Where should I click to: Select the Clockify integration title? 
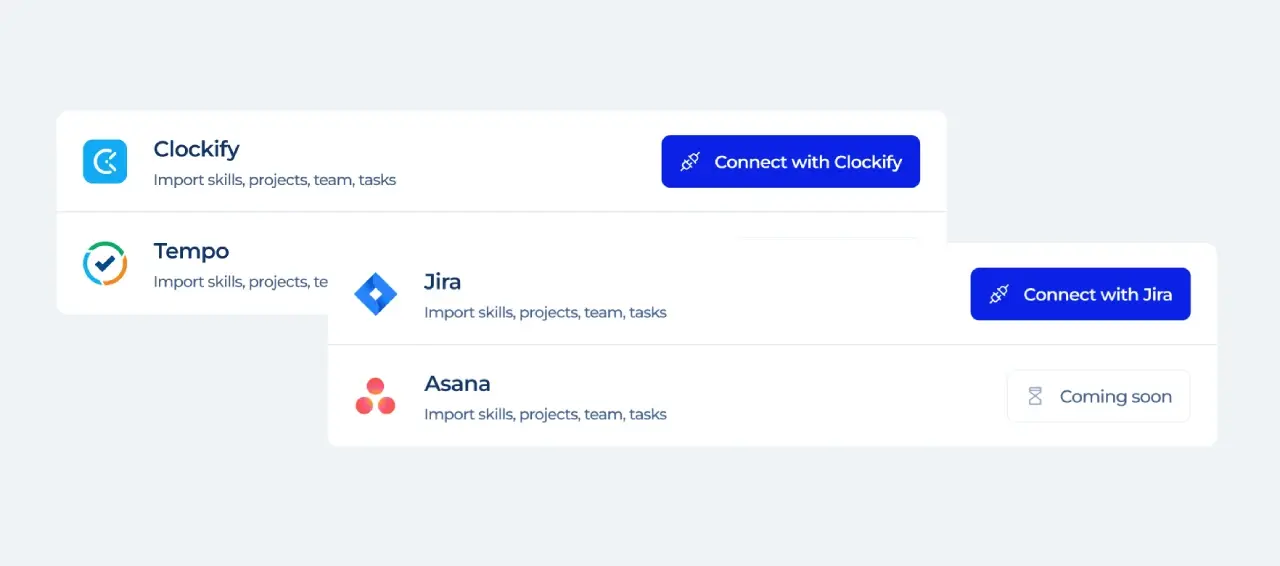tap(196, 149)
